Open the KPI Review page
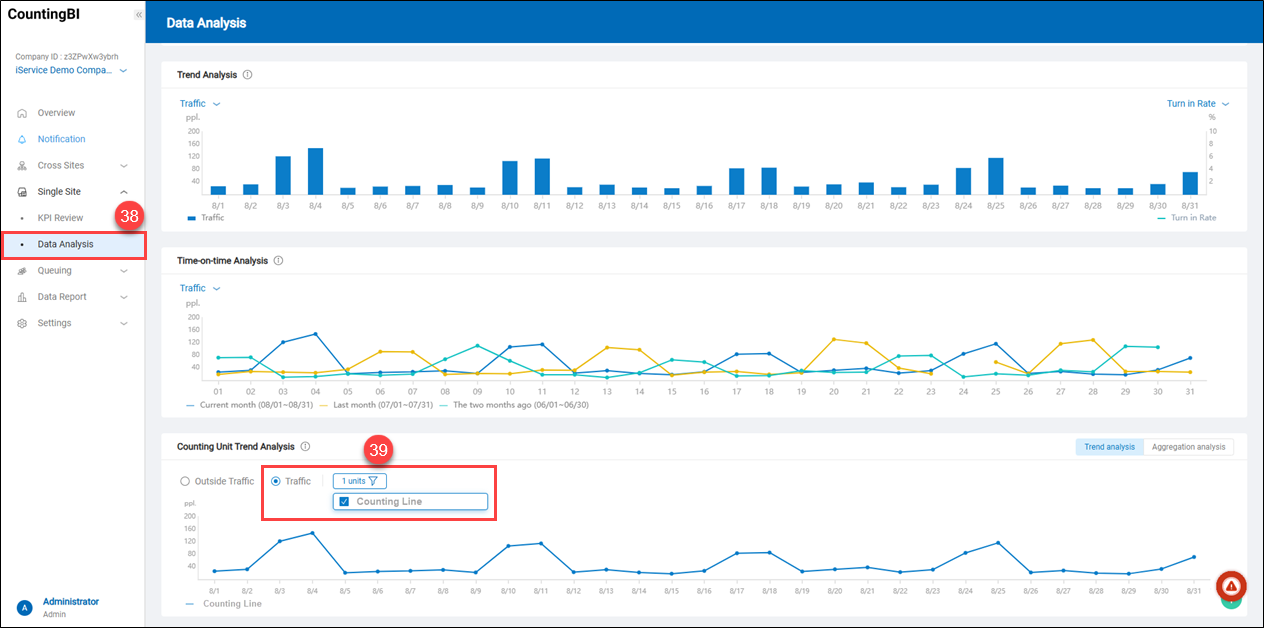This screenshot has height=628, width=1264. (x=60, y=218)
